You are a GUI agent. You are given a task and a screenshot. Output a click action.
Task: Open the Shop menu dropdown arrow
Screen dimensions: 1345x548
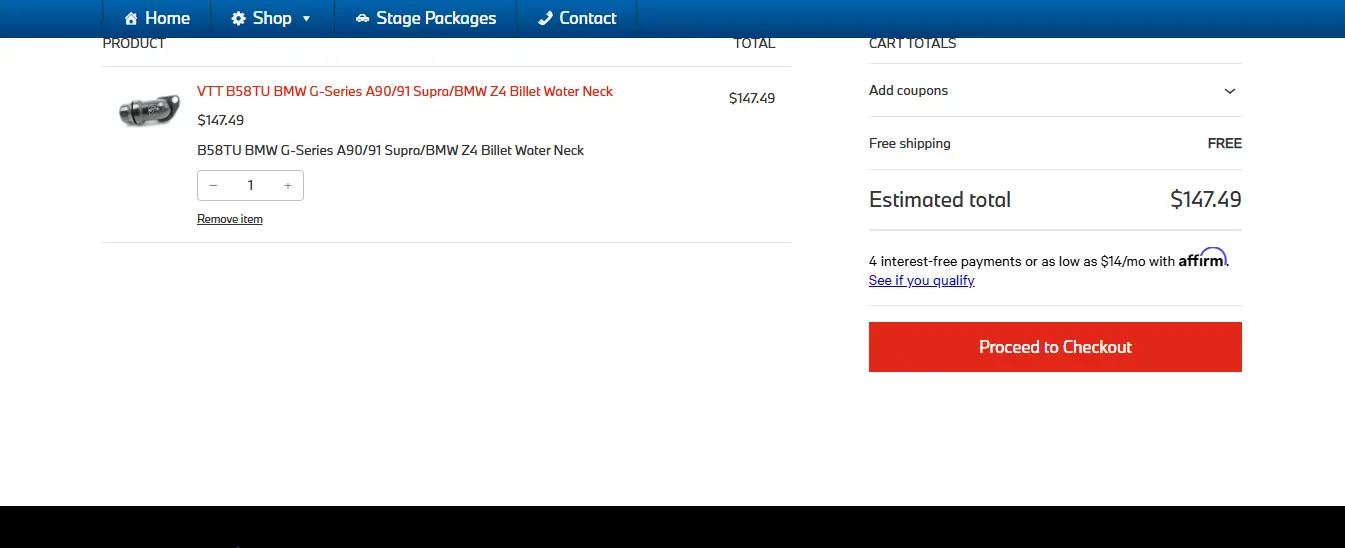pos(306,19)
